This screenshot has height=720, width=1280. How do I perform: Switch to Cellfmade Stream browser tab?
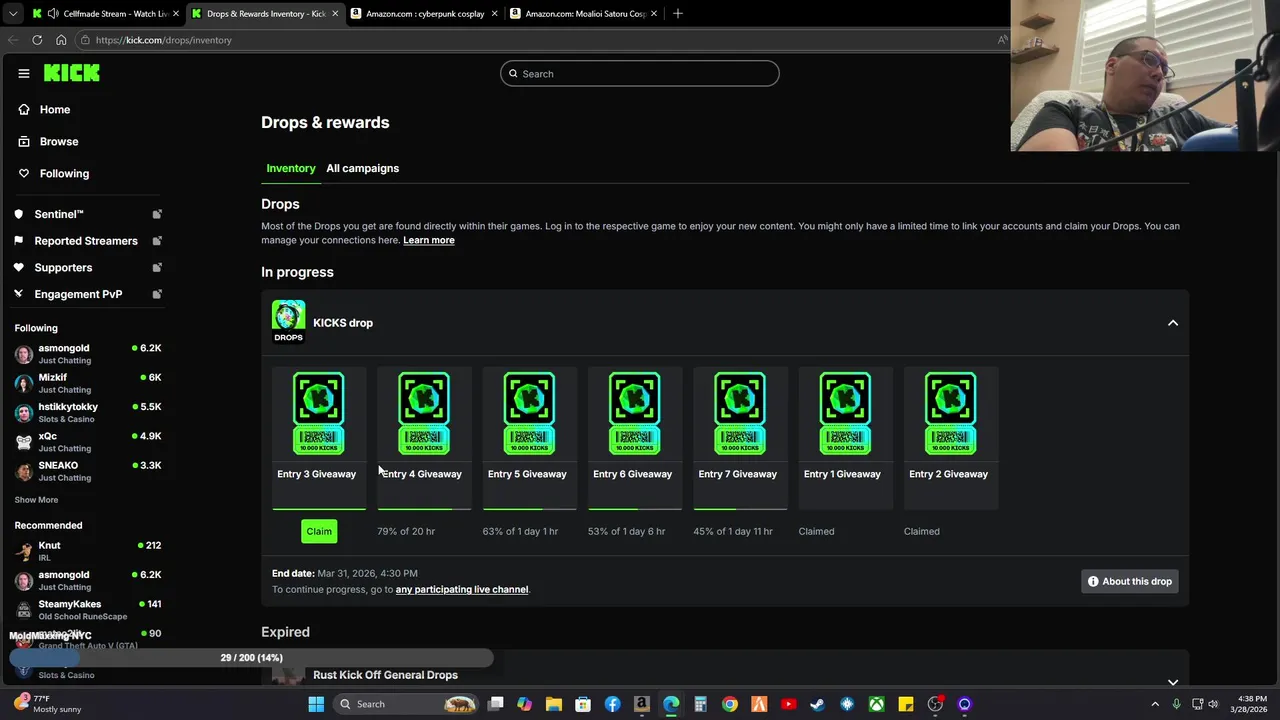(x=105, y=14)
